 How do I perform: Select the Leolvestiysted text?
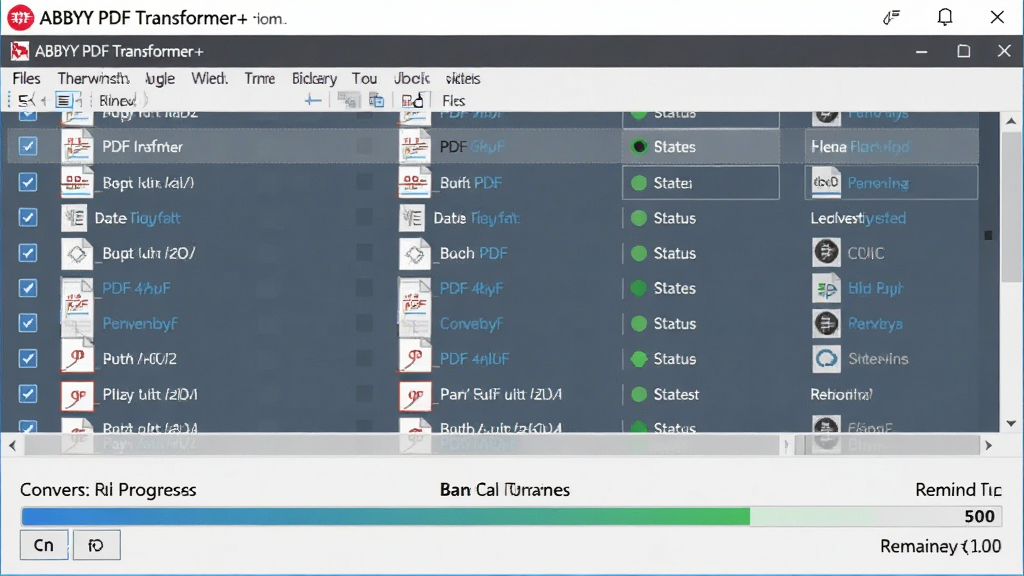pos(858,218)
